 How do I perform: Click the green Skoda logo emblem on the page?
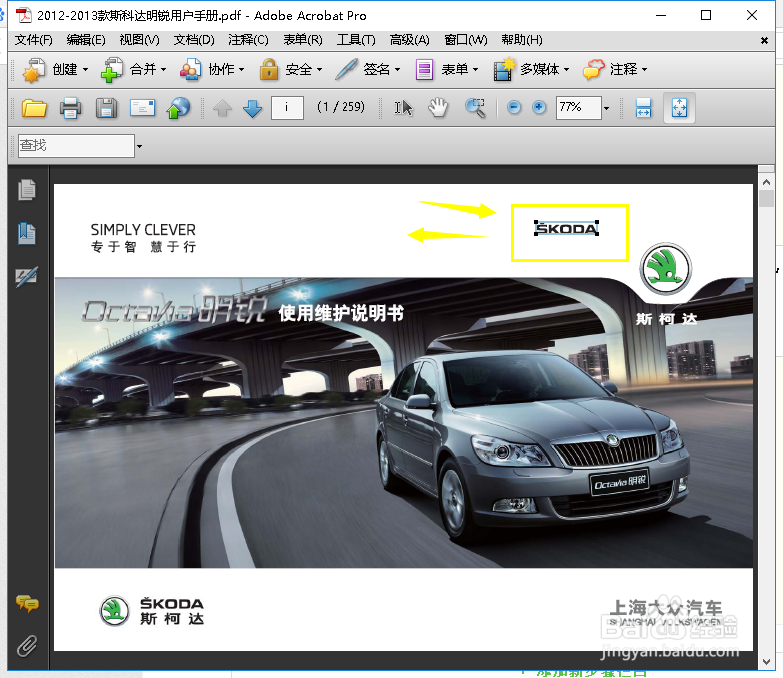[x=665, y=269]
